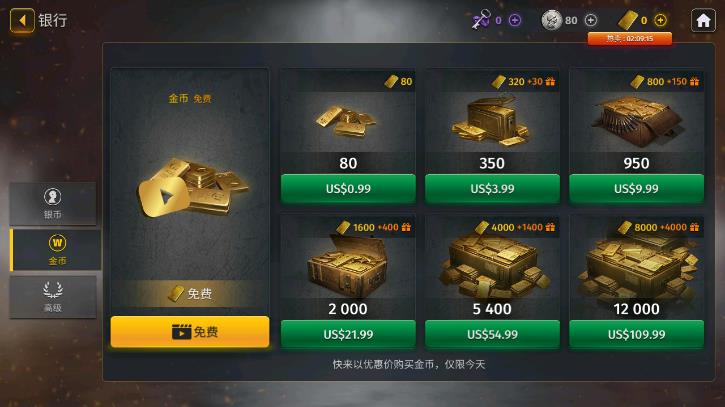Screen dimensions: 725x407
Task: Watch ad with yellow 免费 button
Action: pos(190,332)
